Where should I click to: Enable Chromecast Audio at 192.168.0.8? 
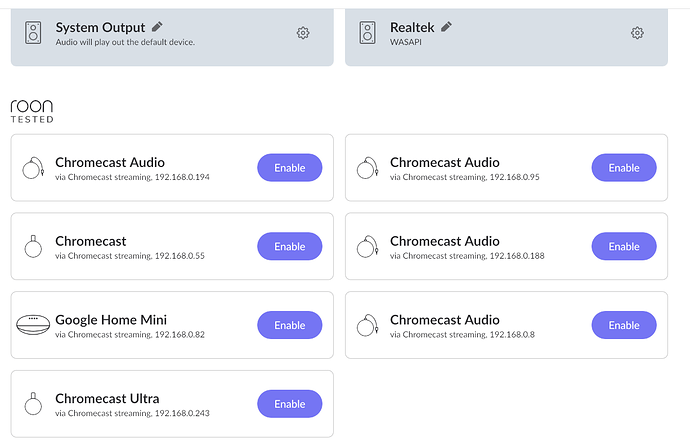624,325
